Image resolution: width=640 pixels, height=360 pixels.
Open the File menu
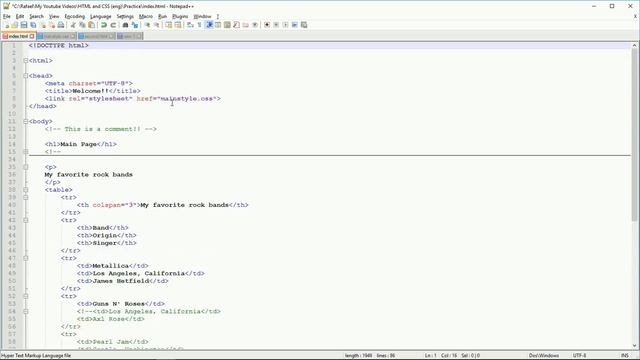tap(7, 16)
